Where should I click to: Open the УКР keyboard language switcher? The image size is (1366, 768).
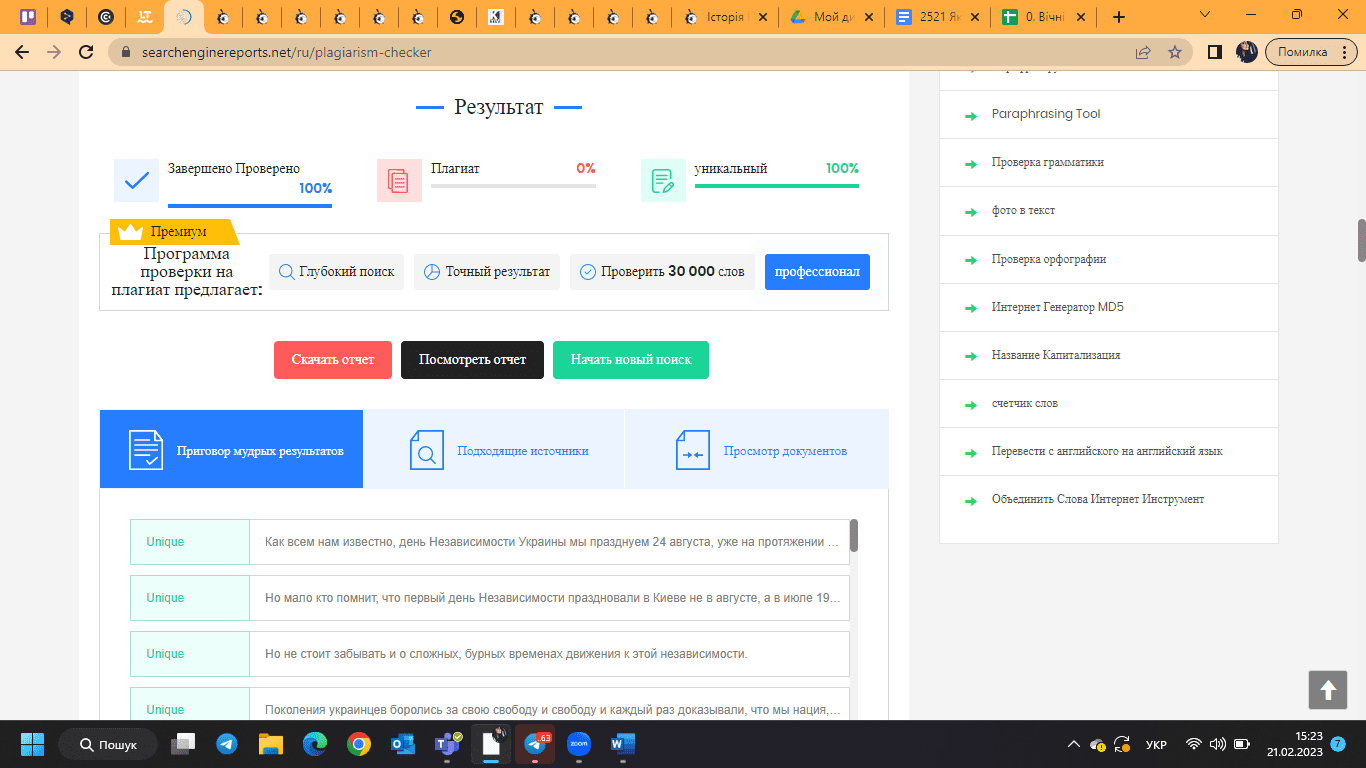(x=1155, y=745)
